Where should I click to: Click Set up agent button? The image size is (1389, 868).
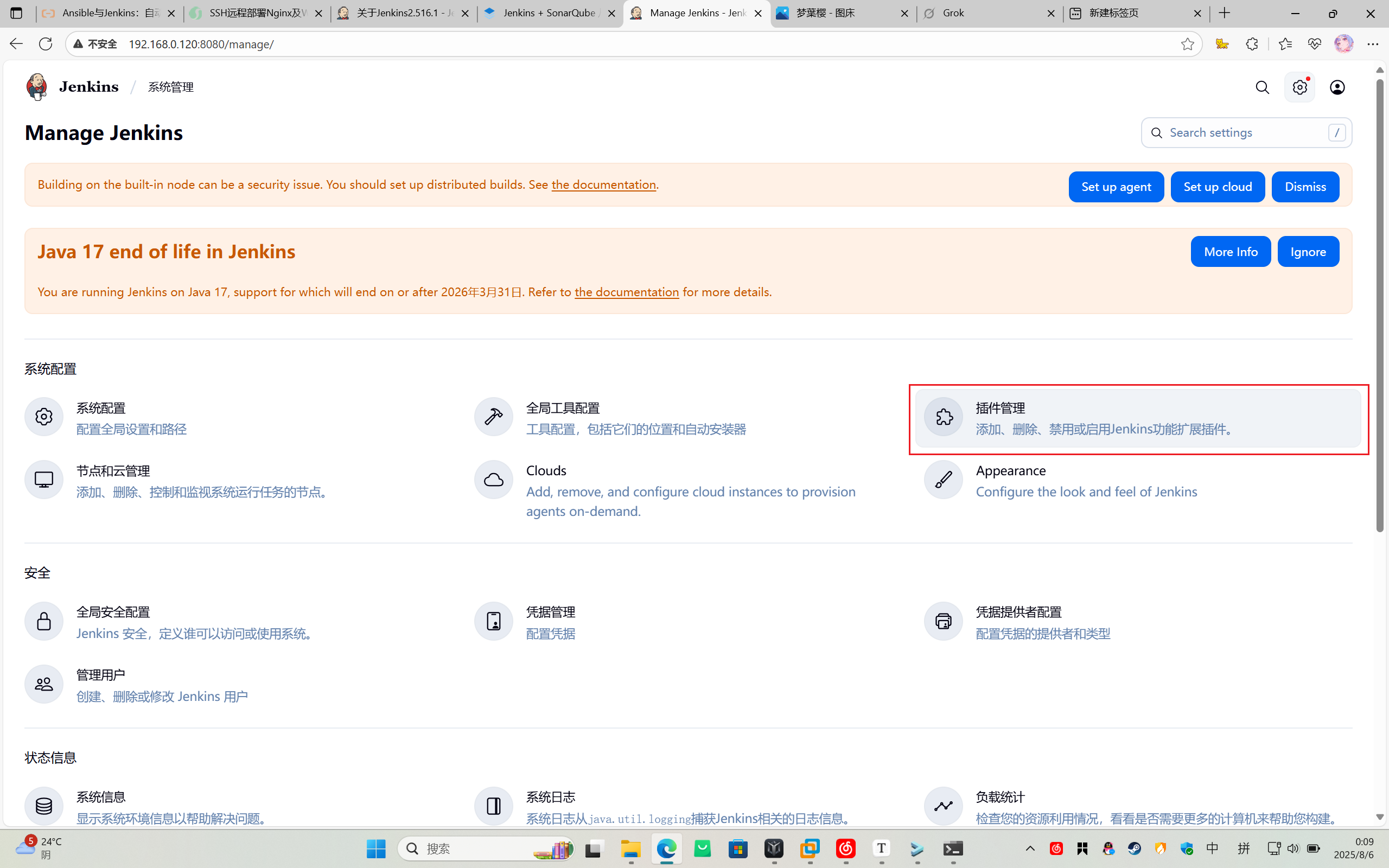coord(1116,187)
